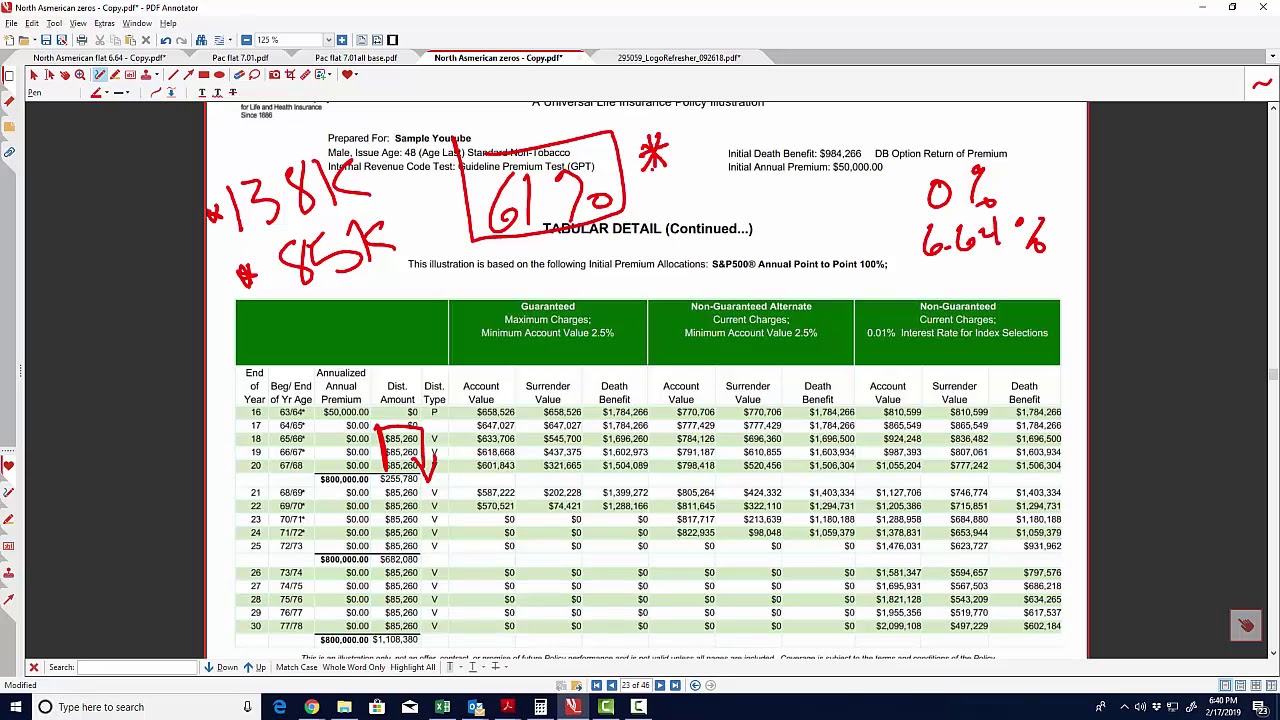Choose the Text box tool
Image resolution: width=1280 pixels, height=720 pixels.
[x=130, y=75]
